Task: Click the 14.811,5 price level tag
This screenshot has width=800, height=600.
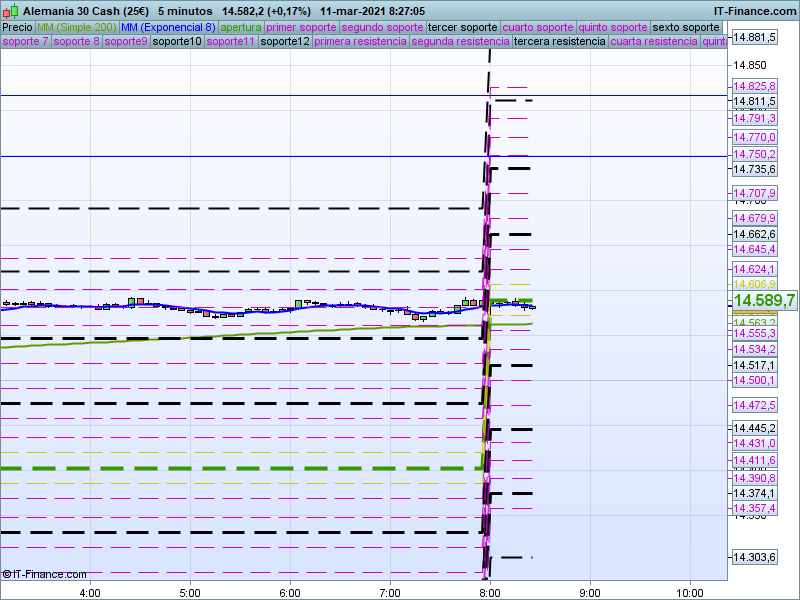Action: 754,101
